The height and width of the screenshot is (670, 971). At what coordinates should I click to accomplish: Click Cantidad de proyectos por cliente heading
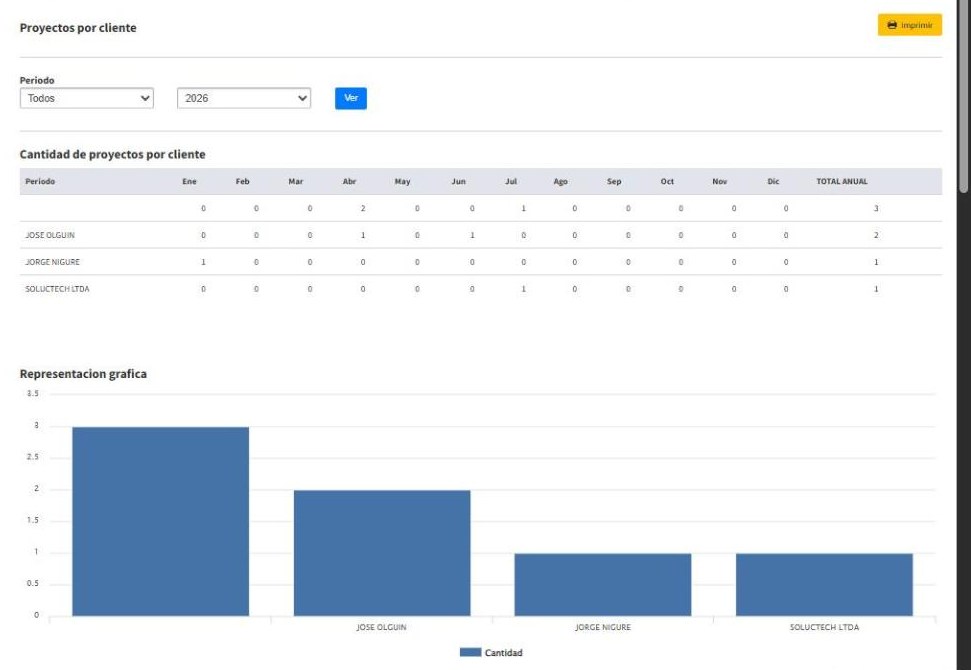coord(113,154)
